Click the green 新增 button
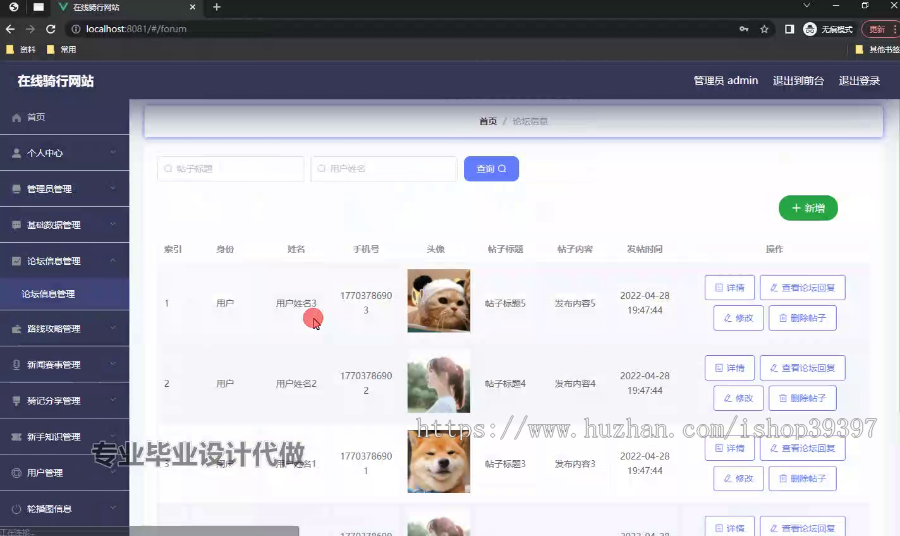 808,208
